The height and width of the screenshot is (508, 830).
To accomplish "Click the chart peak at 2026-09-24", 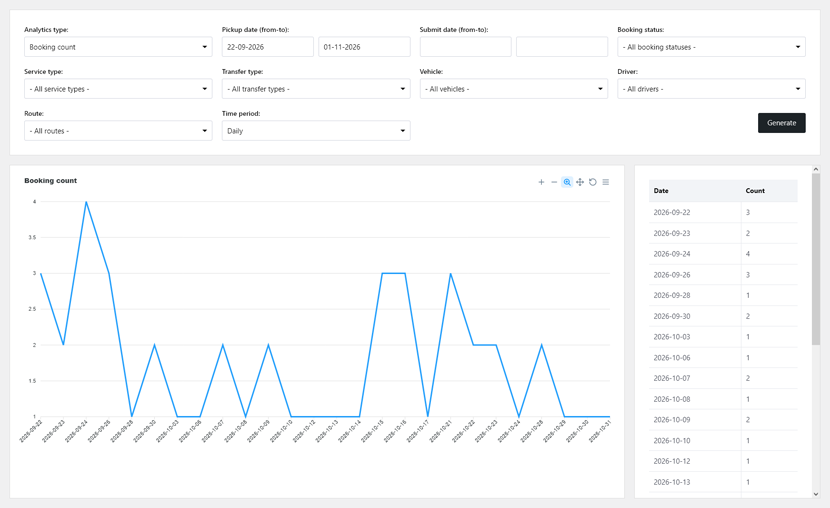I will tap(86, 202).
